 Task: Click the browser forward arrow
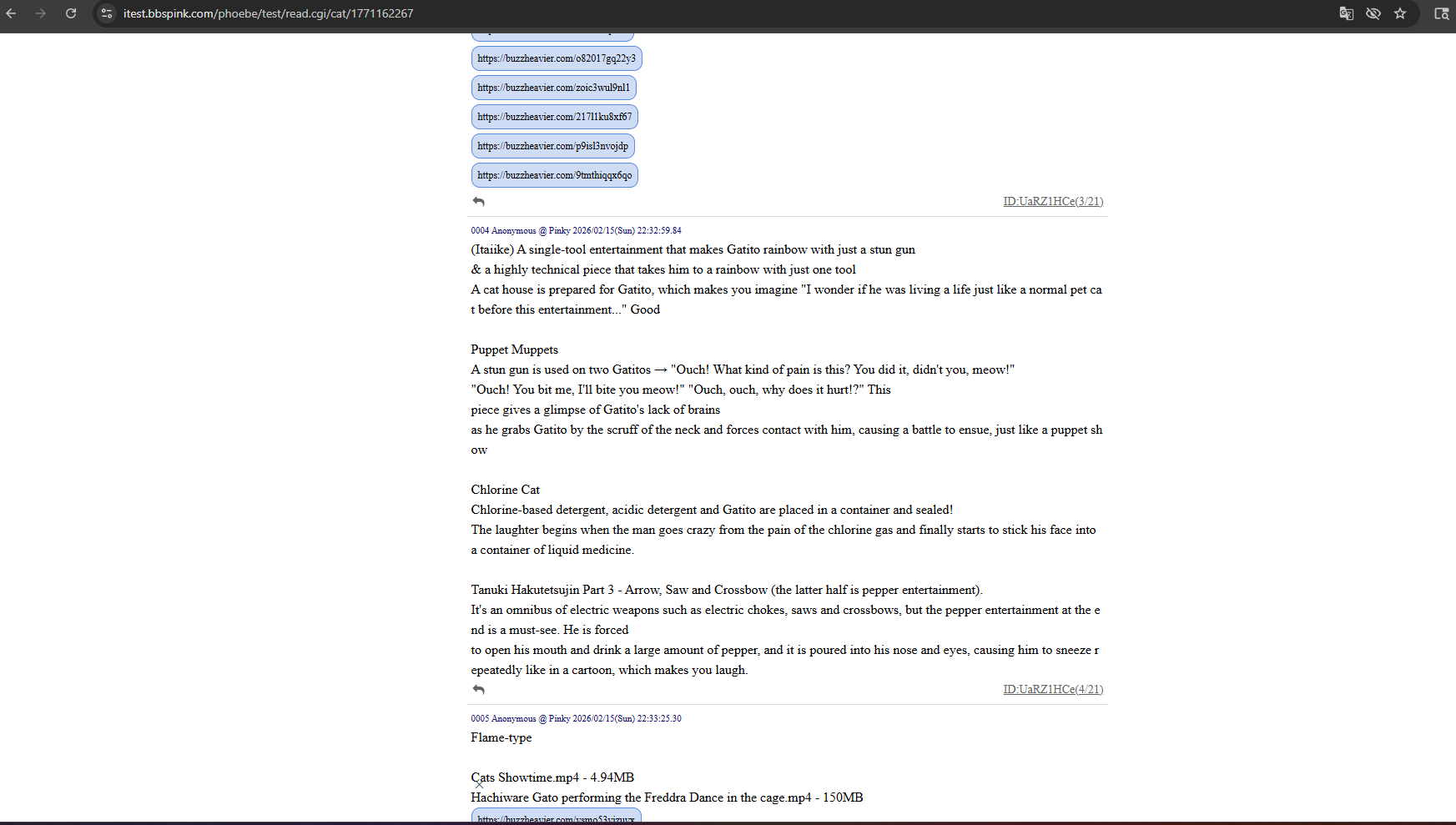click(x=41, y=13)
